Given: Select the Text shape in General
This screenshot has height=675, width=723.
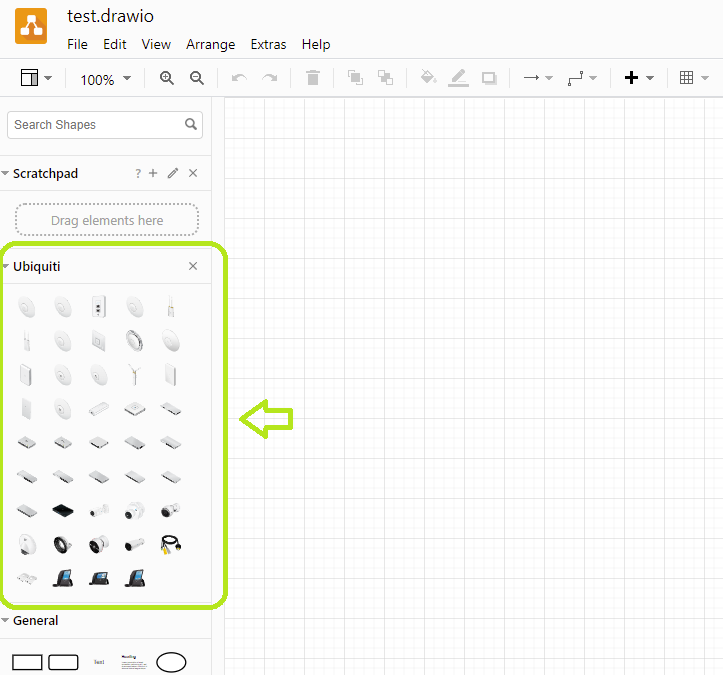Looking at the screenshot, I should coord(99,662).
